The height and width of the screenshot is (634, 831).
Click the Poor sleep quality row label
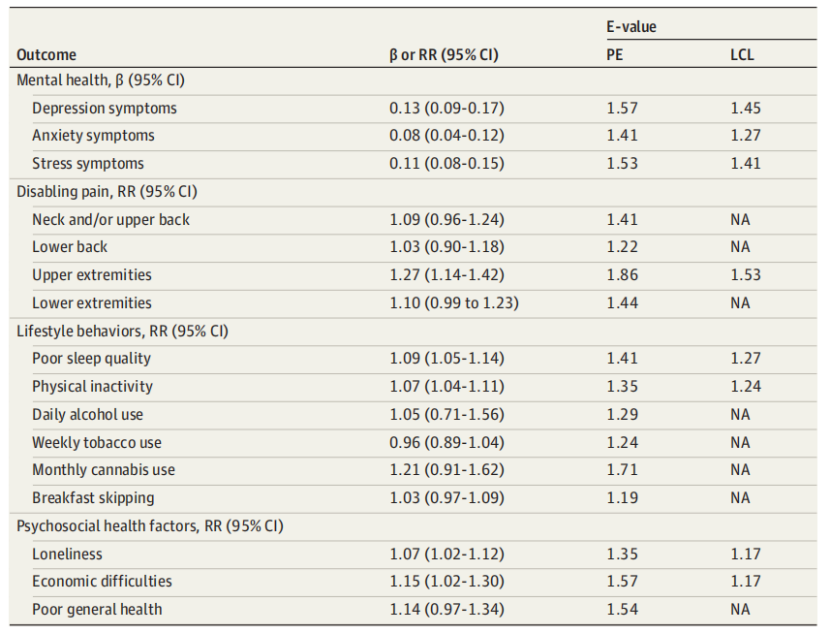(91, 358)
